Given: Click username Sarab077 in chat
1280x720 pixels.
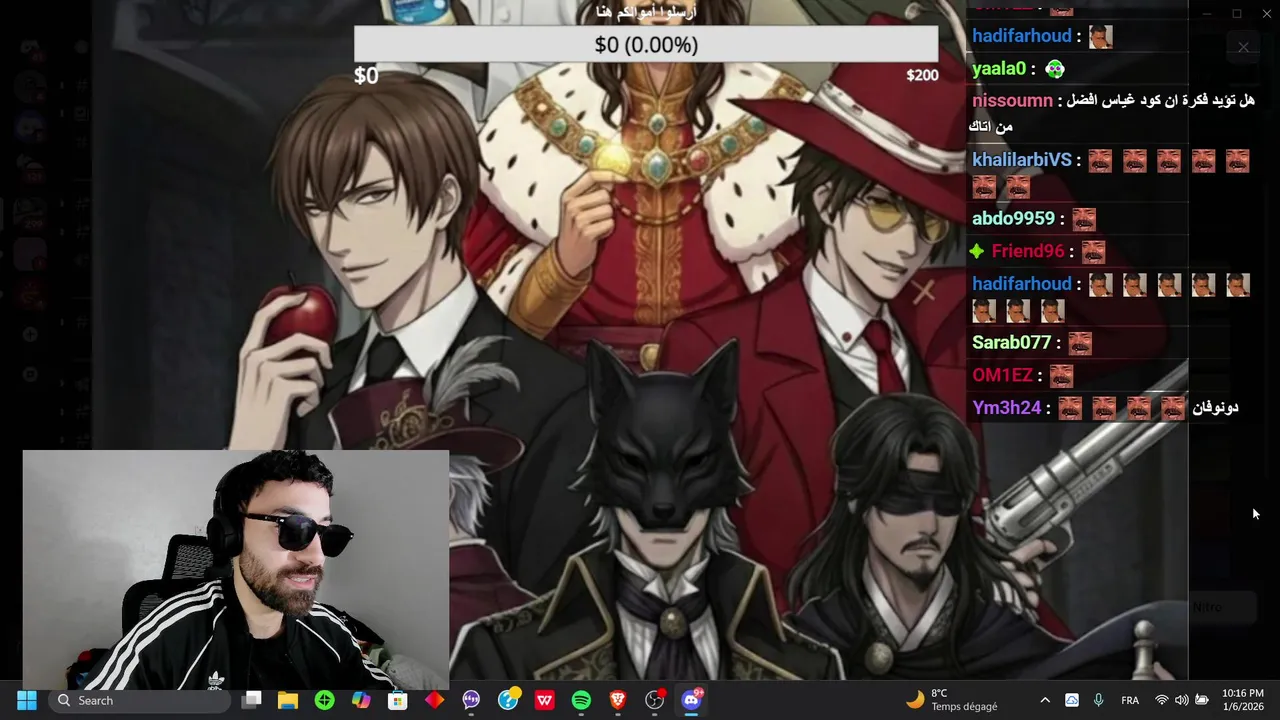Looking at the screenshot, I should [1011, 342].
